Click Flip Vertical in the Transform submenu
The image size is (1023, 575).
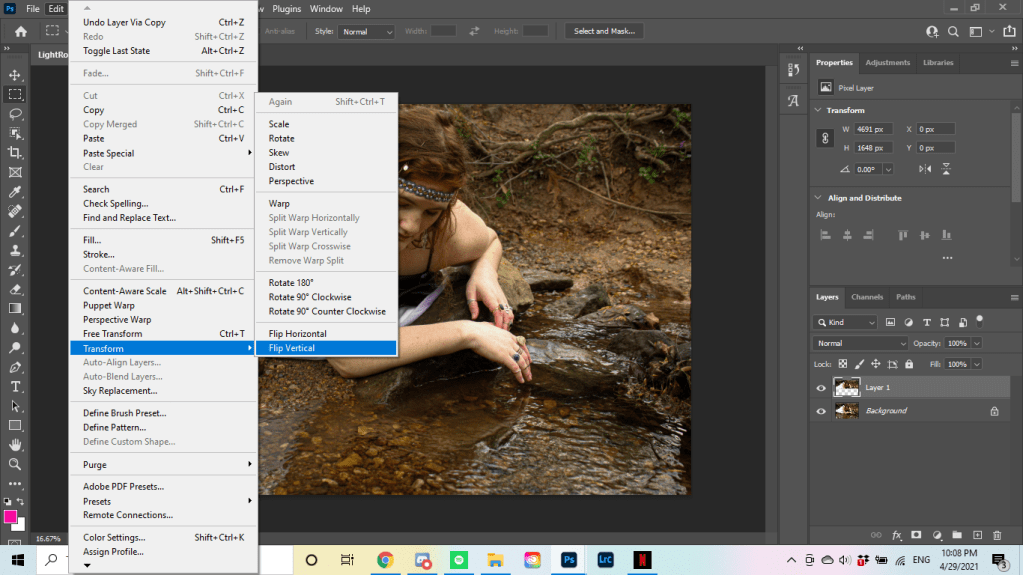(x=291, y=348)
